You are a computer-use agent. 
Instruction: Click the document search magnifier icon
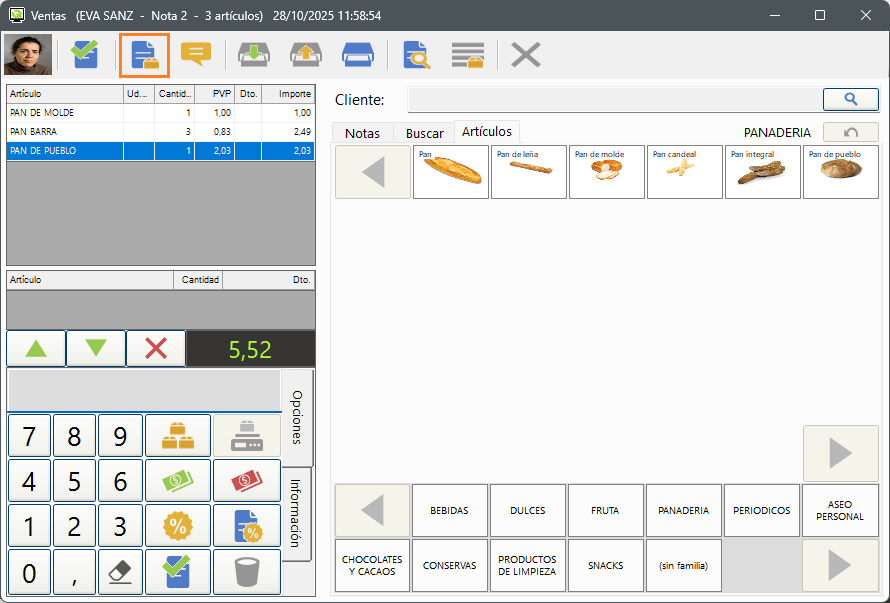[x=416, y=54]
